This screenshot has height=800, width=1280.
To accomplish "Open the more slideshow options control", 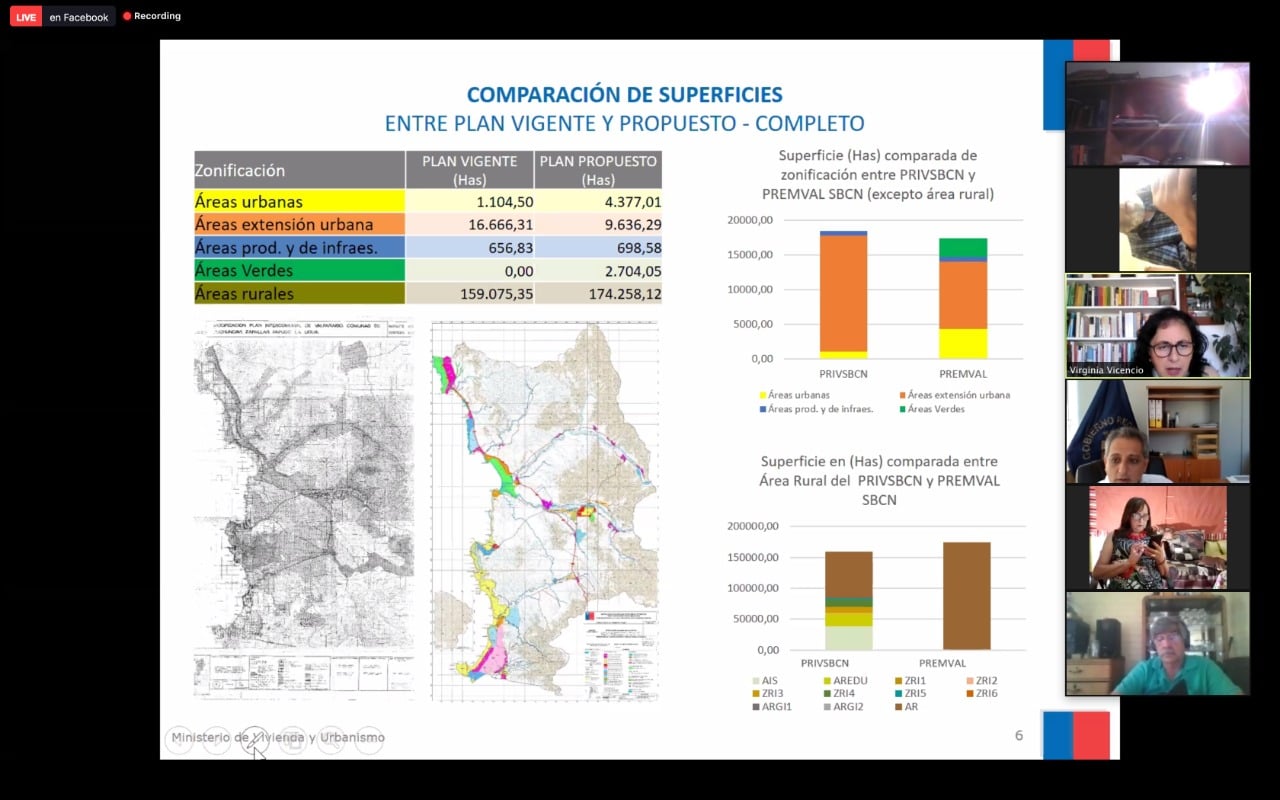I will (369, 740).
